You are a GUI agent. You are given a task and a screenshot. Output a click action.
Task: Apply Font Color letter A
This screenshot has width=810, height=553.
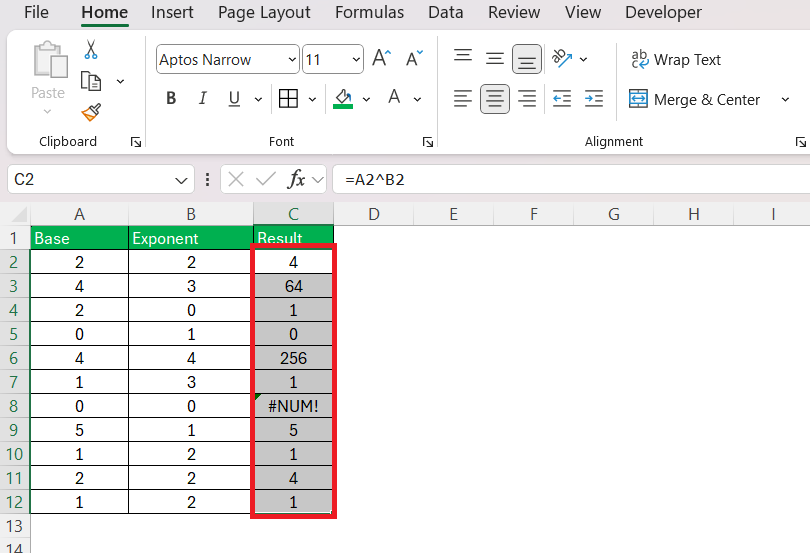[x=394, y=97]
